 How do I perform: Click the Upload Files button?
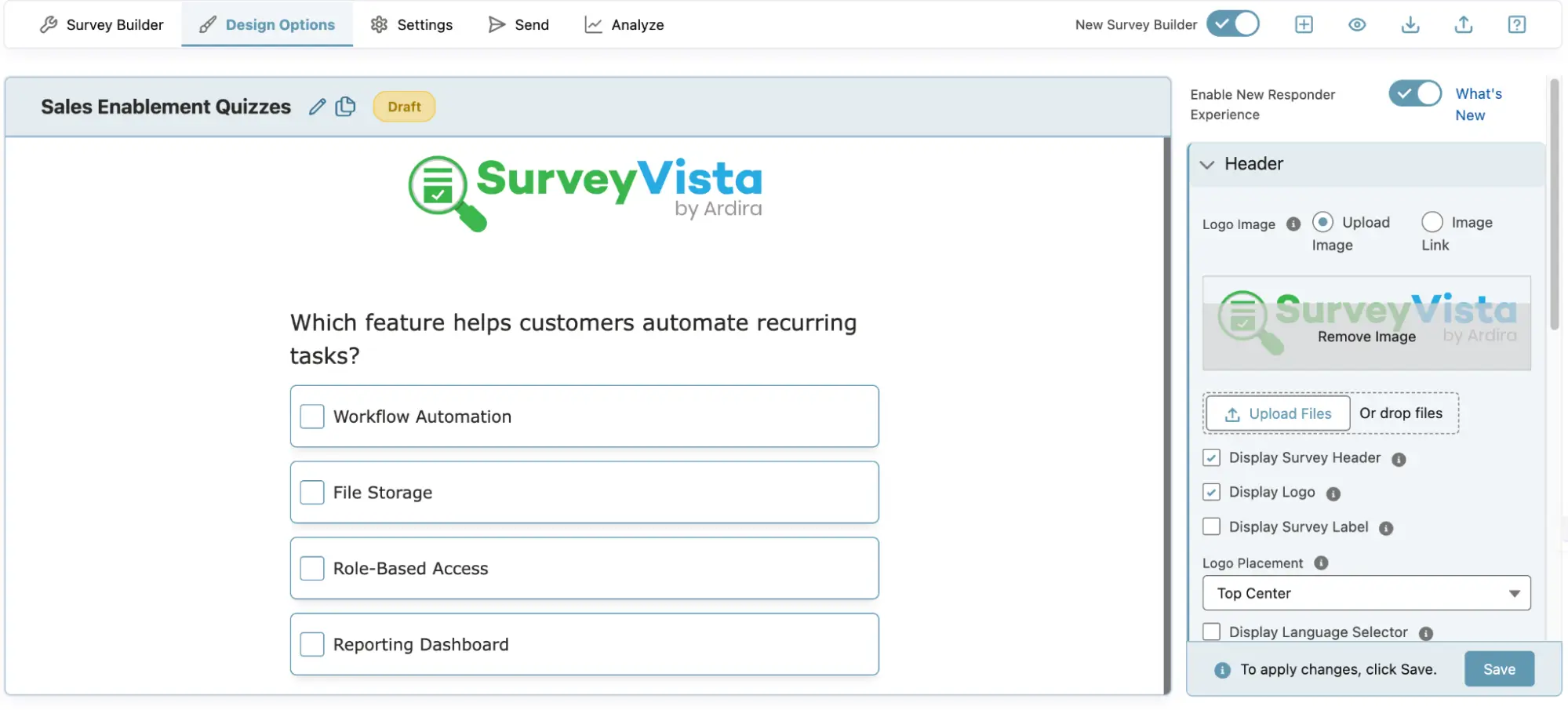click(1278, 413)
